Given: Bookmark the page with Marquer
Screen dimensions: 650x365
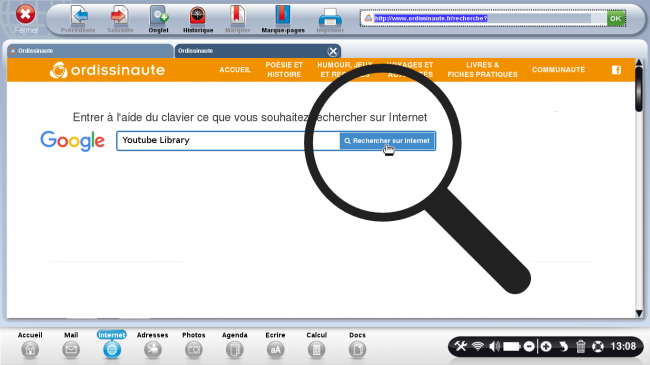Looking at the screenshot, I should [238, 19].
